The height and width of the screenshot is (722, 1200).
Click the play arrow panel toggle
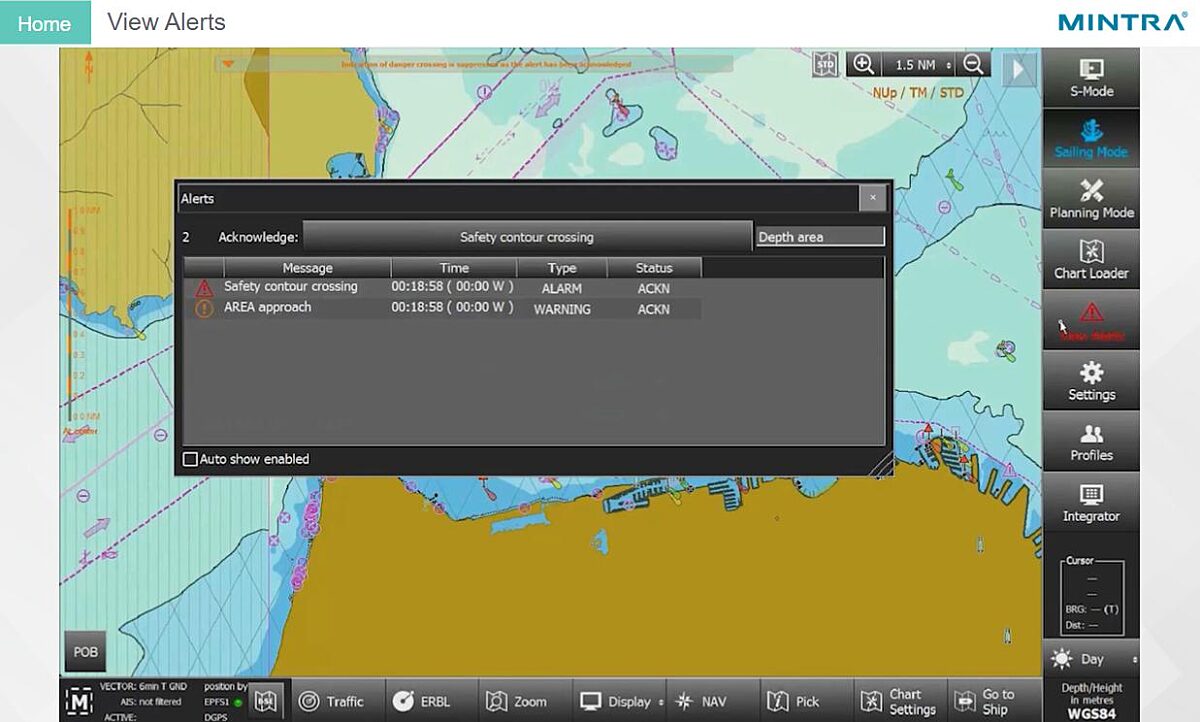pos(1019,69)
